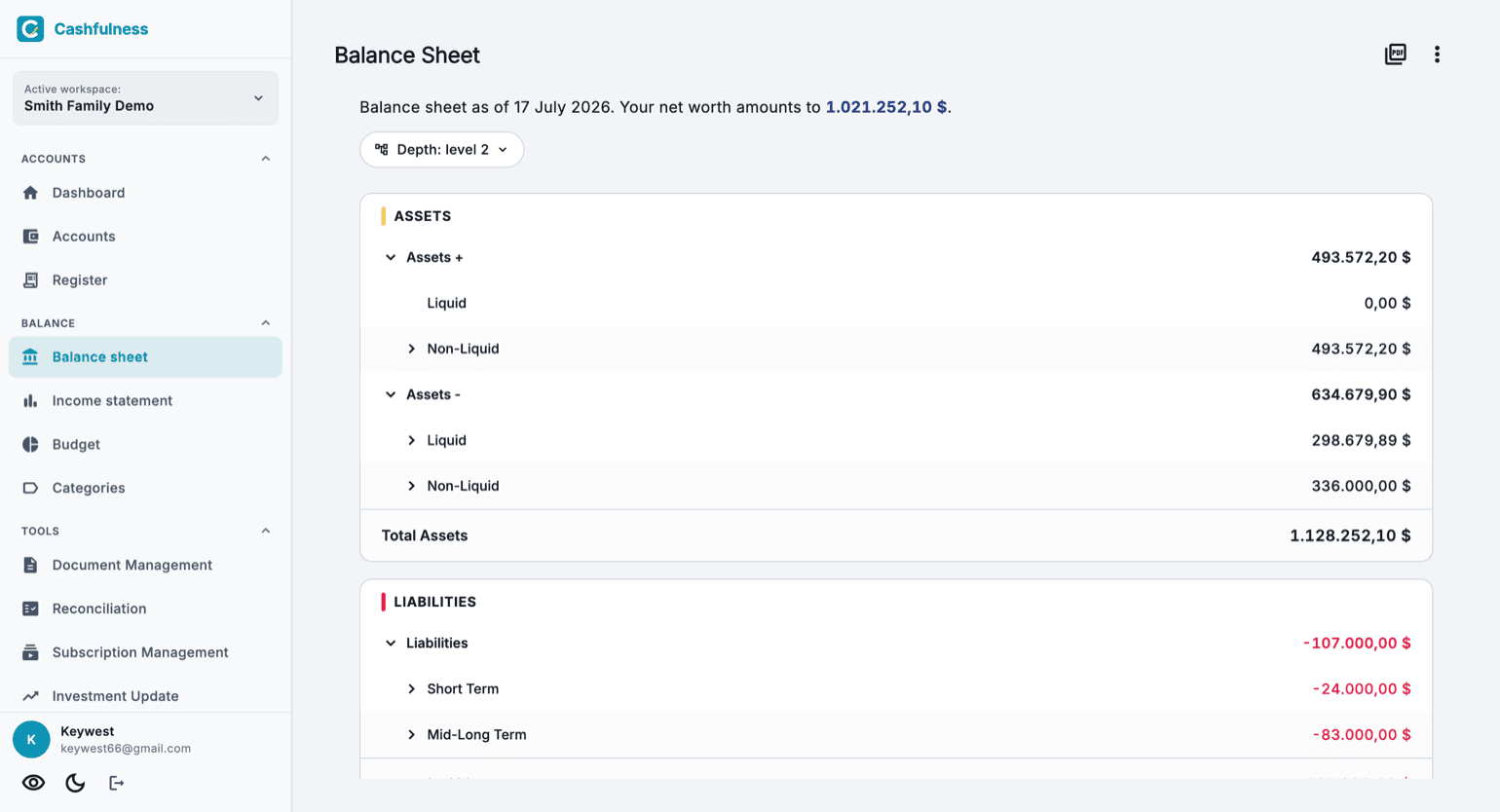This screenshot has width=1500, height=812.
Task: Expand the Mid-Long Term liabilities row
Action: coord(412,735)
